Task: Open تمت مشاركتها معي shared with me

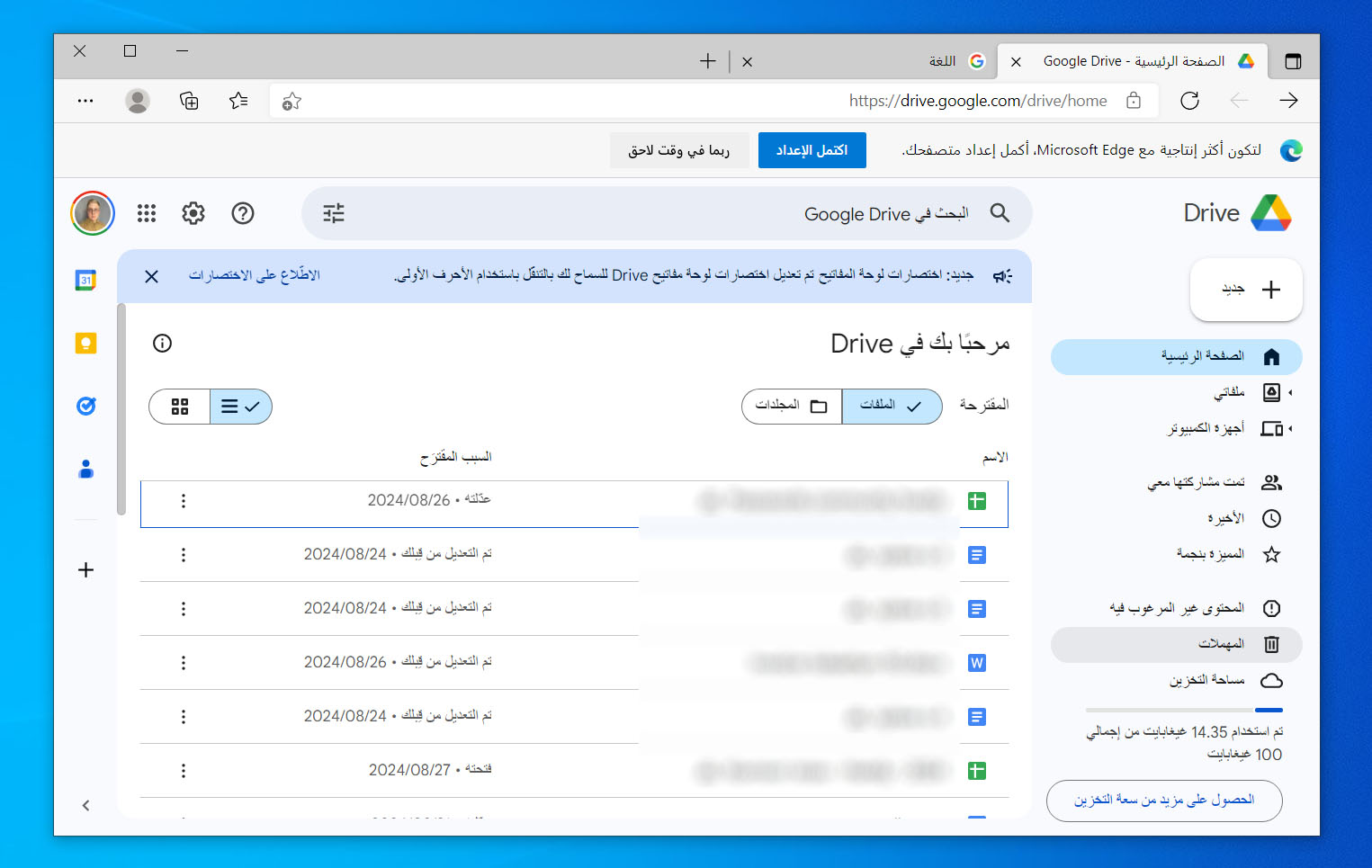Action: pos(1177,483)
